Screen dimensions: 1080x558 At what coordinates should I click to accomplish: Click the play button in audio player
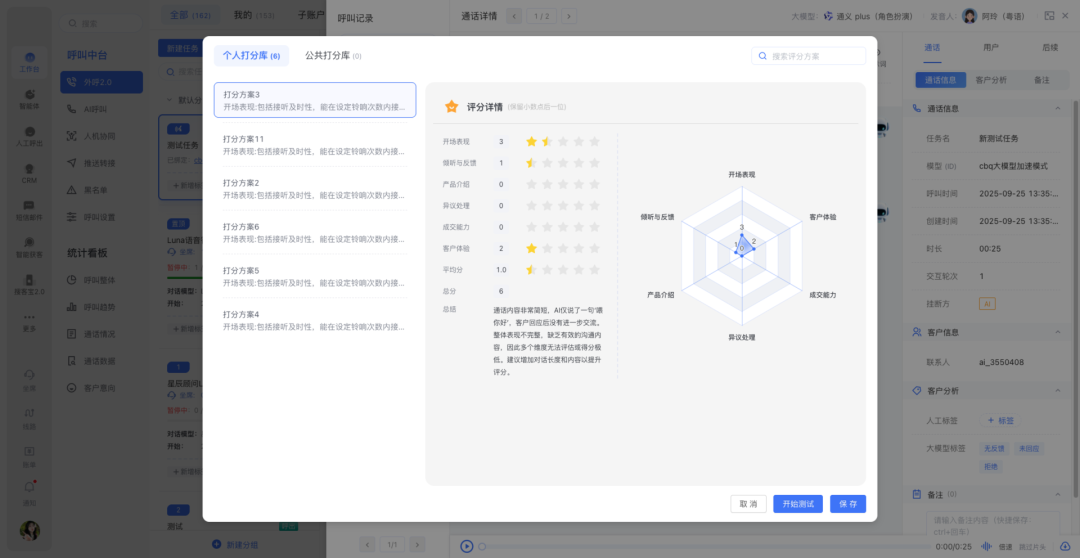(466, 546)
